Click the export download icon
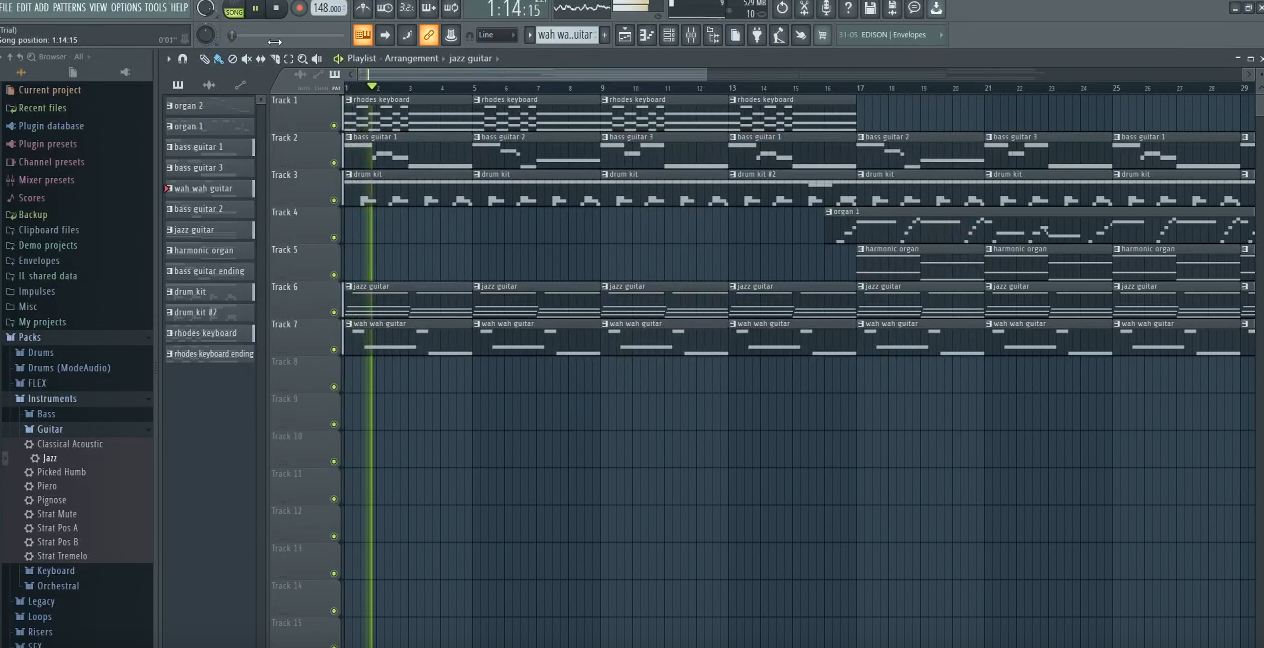Viewport: 1264px width, 648px height. tap(936, 8)
